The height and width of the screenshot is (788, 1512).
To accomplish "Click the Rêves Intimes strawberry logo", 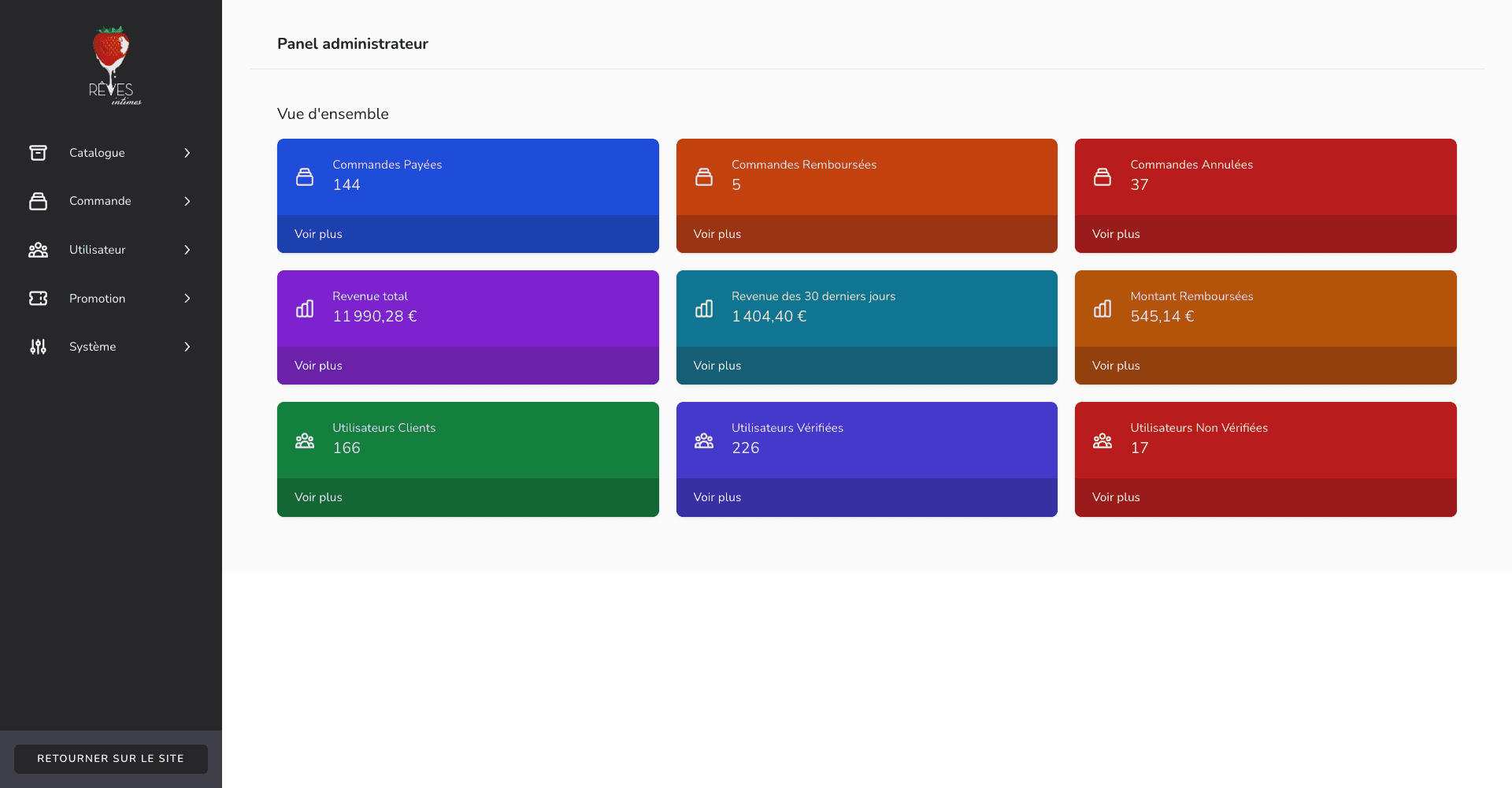I will click(x=111, y=65).
